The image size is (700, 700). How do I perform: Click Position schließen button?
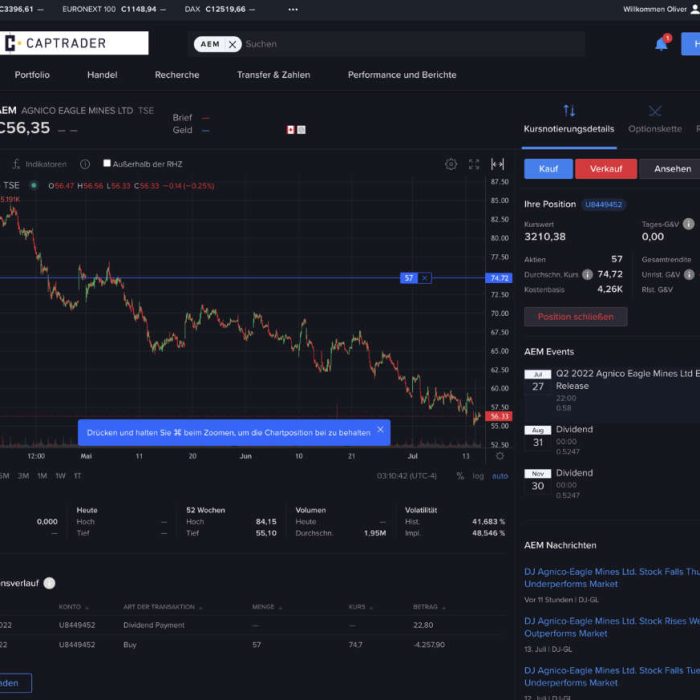point(575,317)
